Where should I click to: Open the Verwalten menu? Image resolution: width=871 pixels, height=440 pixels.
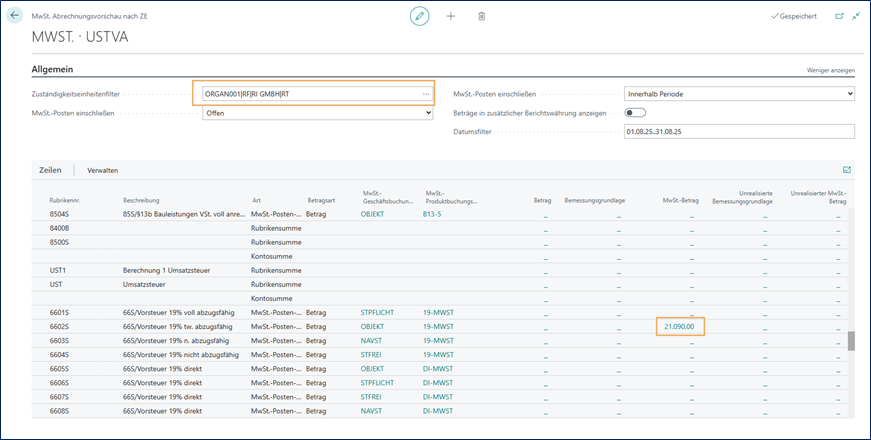pyautogui.click(x=104, y=170)
